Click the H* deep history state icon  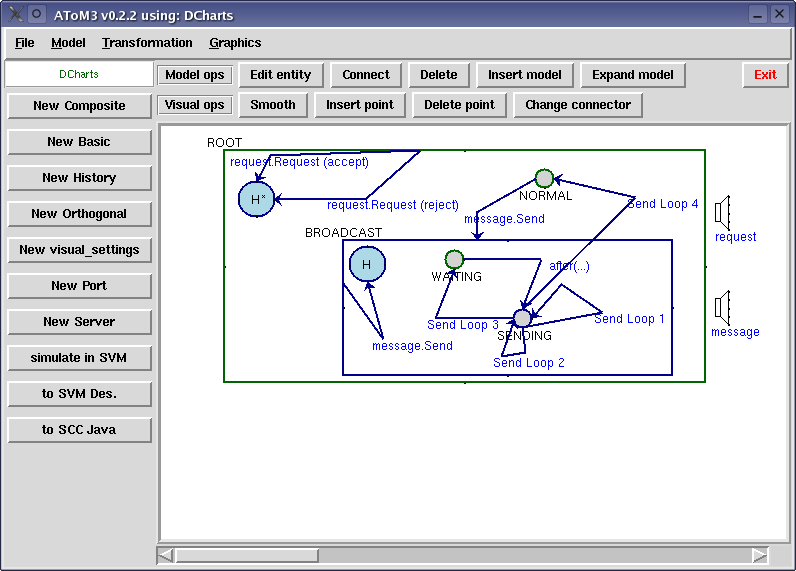(x=256, y=199)
